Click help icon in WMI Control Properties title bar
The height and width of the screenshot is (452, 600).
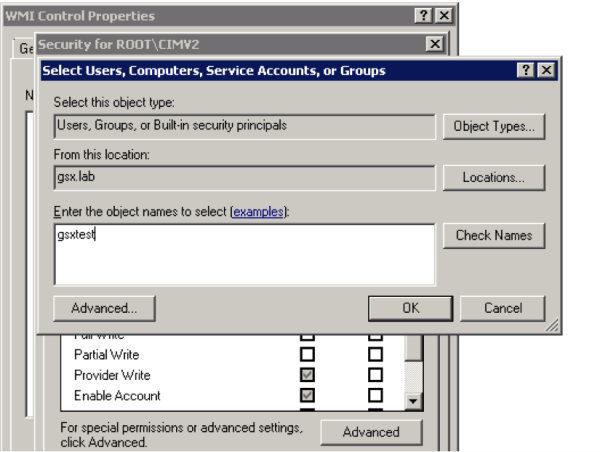(423, 16)
